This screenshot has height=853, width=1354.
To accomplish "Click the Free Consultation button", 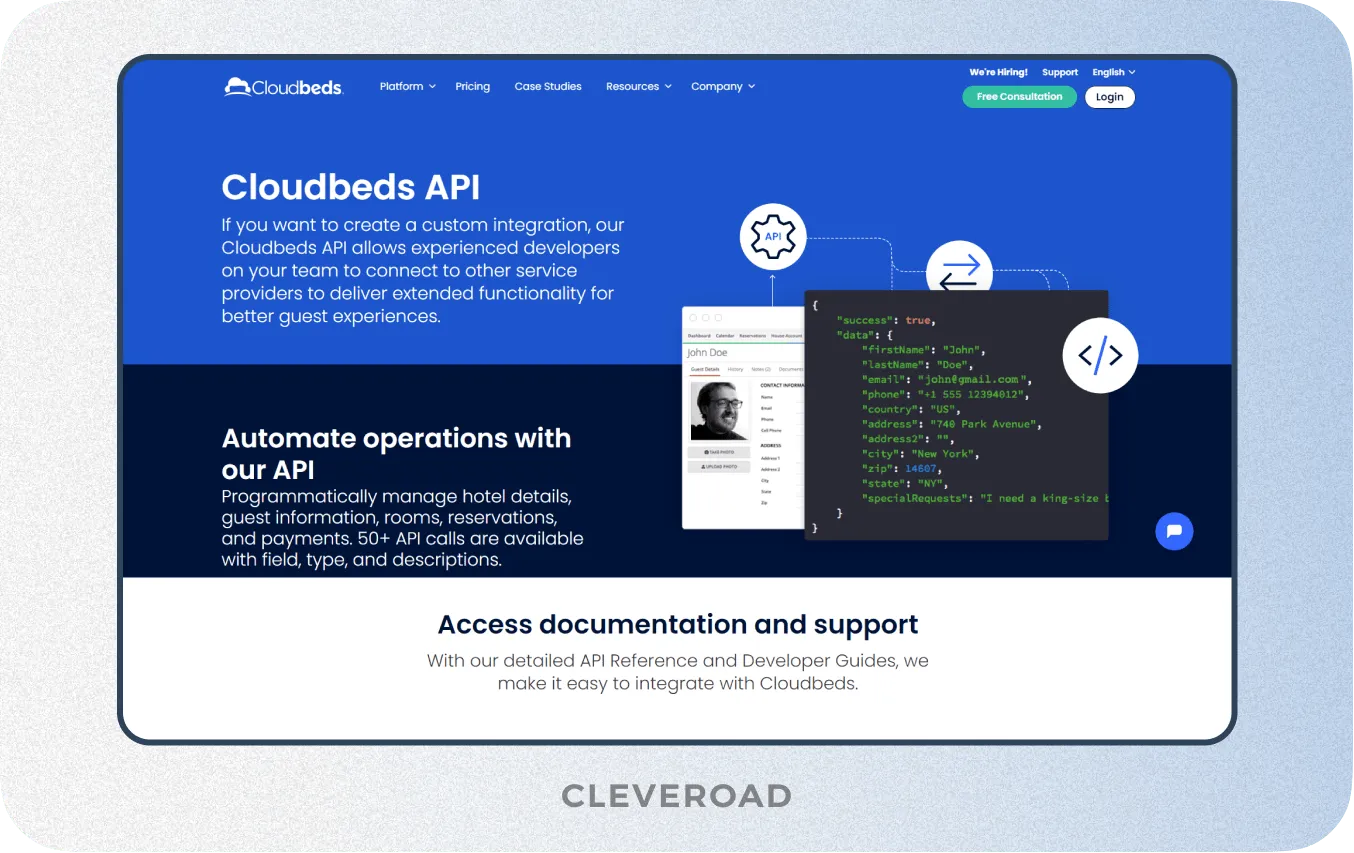I will click(x=1019, y=96).
